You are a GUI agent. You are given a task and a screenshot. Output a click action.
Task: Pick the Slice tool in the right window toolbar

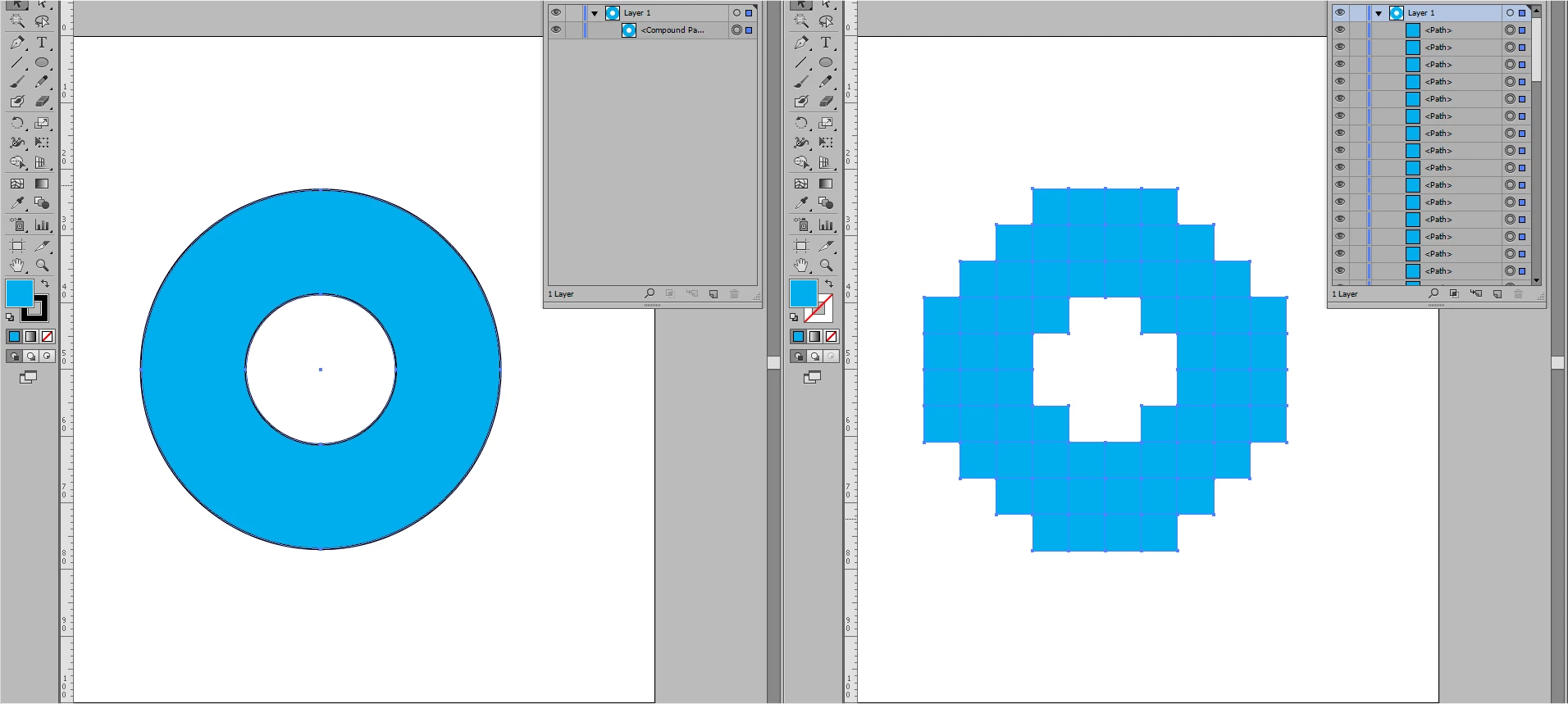826,245
